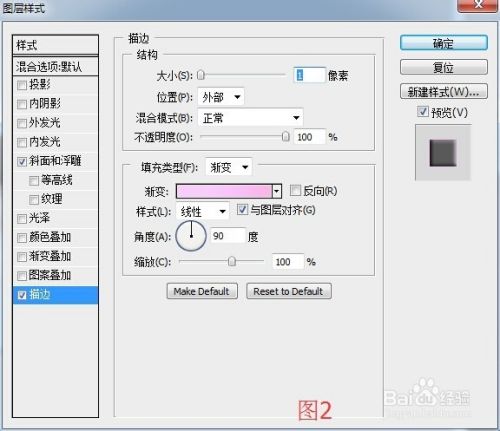Select 样式 header in left list
500x431 pixels.
click(55, 45)
